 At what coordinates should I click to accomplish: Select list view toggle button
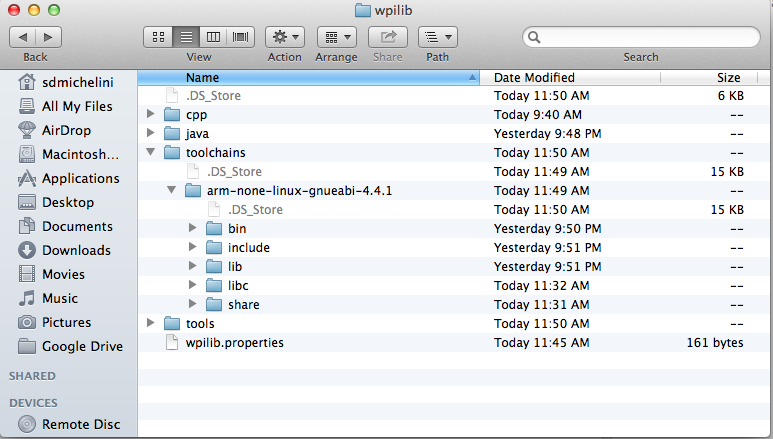(x=185, y=37)
